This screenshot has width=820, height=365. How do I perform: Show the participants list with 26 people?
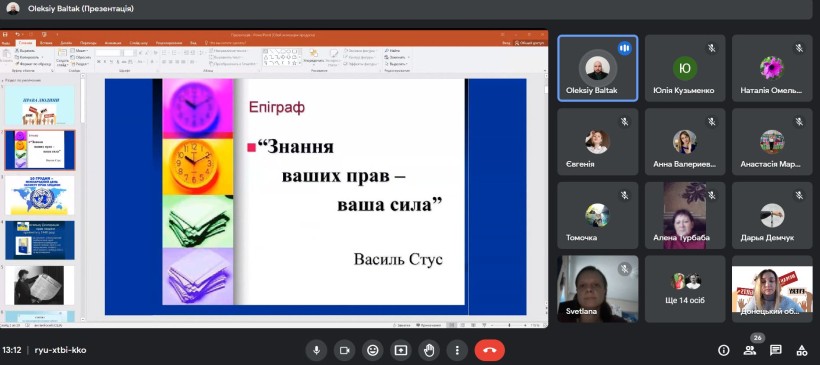[750, 350]
